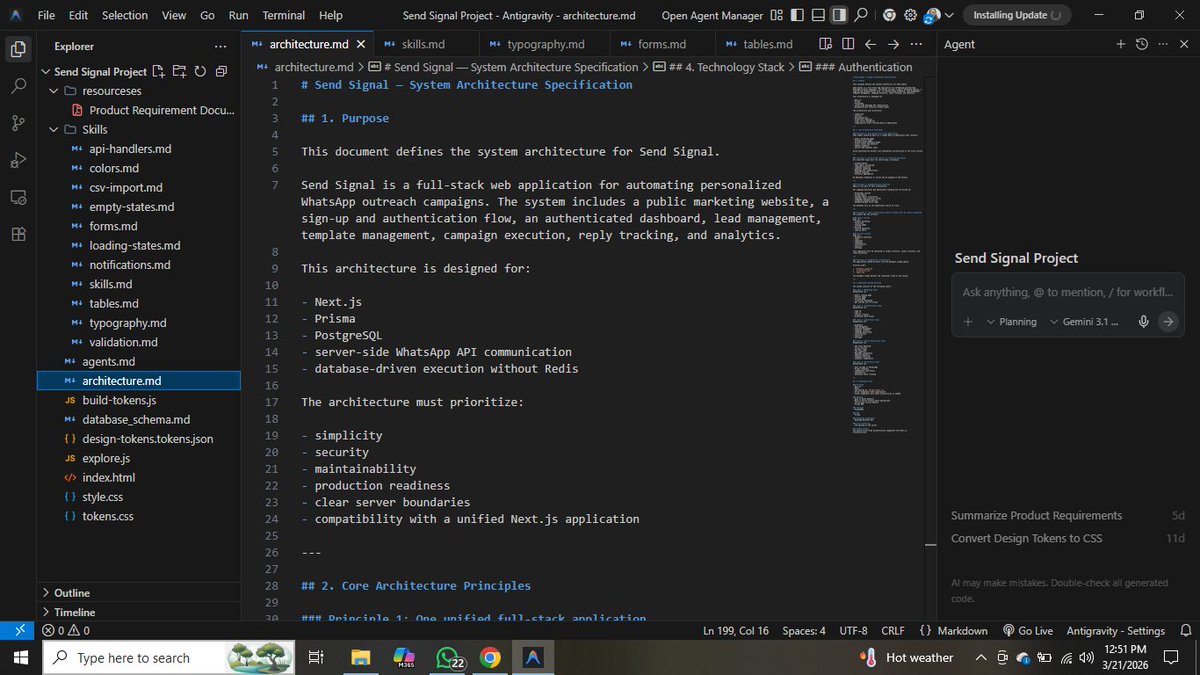Close the architecture.md tab
This screenshot has height=675, width=1200.
tap(361, 44)
